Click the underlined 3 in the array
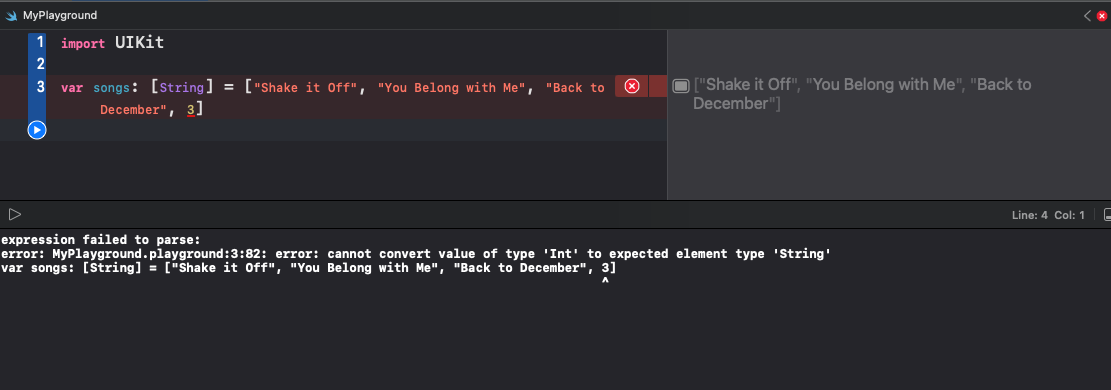The width and height of the screenshot is (1111, 390). [x=191, y=110]
